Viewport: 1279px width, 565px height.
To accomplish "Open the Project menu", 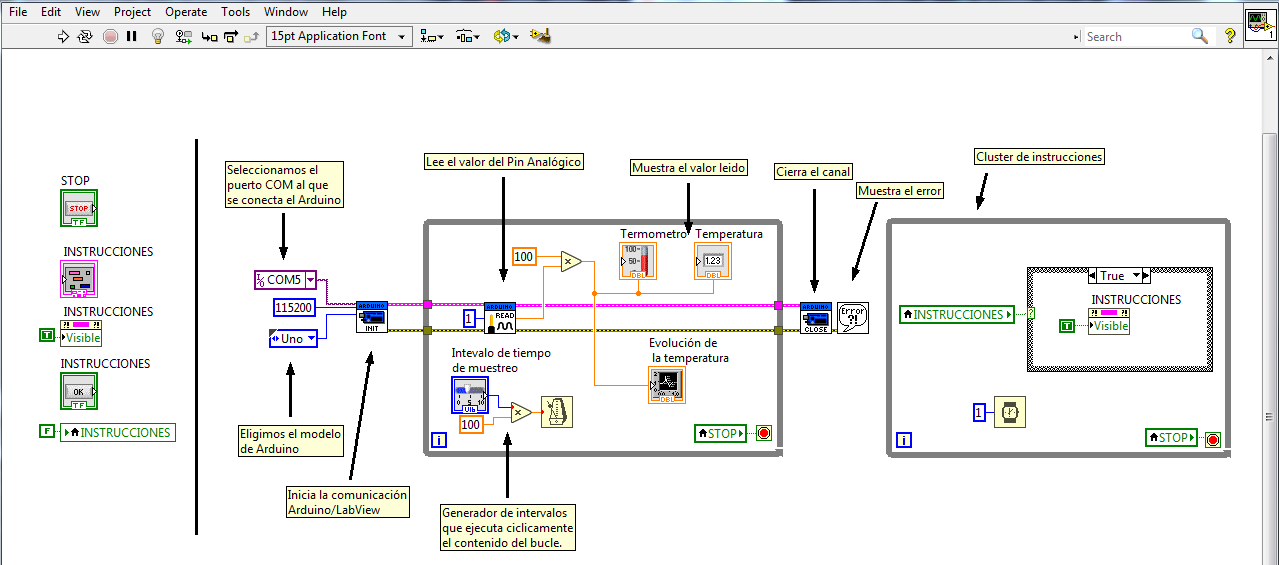I will tap(132, 12).
